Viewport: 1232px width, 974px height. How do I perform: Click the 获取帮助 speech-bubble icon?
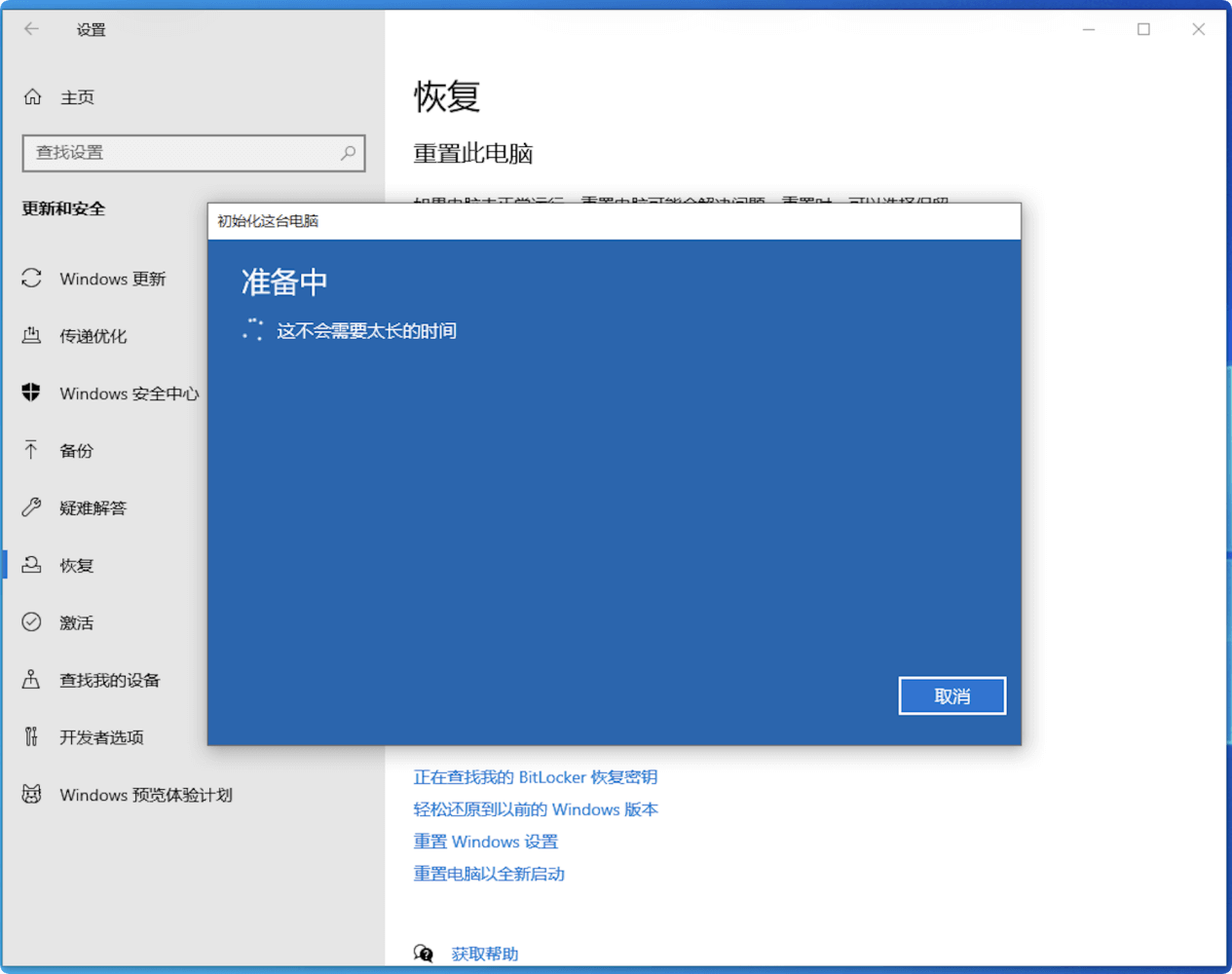pyautogui.click(x=424, y=954)
